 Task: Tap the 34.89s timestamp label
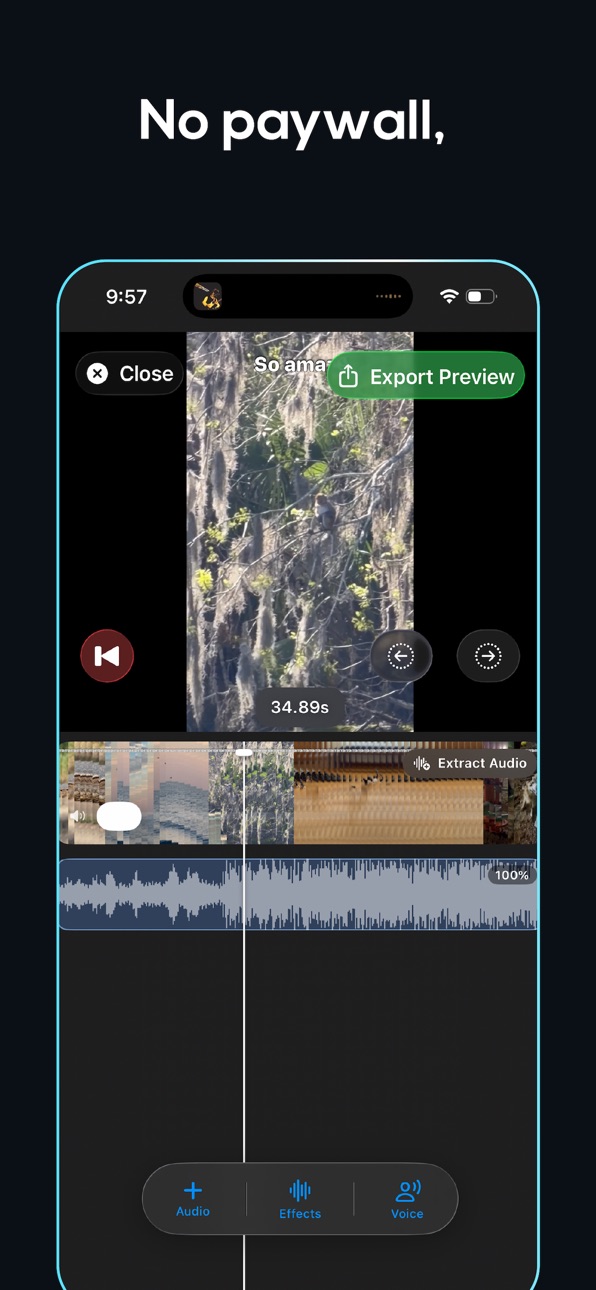[x=300, y=707]
